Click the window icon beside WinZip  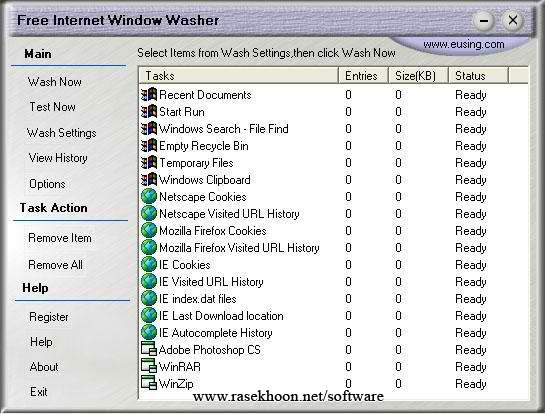click(149, 383)
